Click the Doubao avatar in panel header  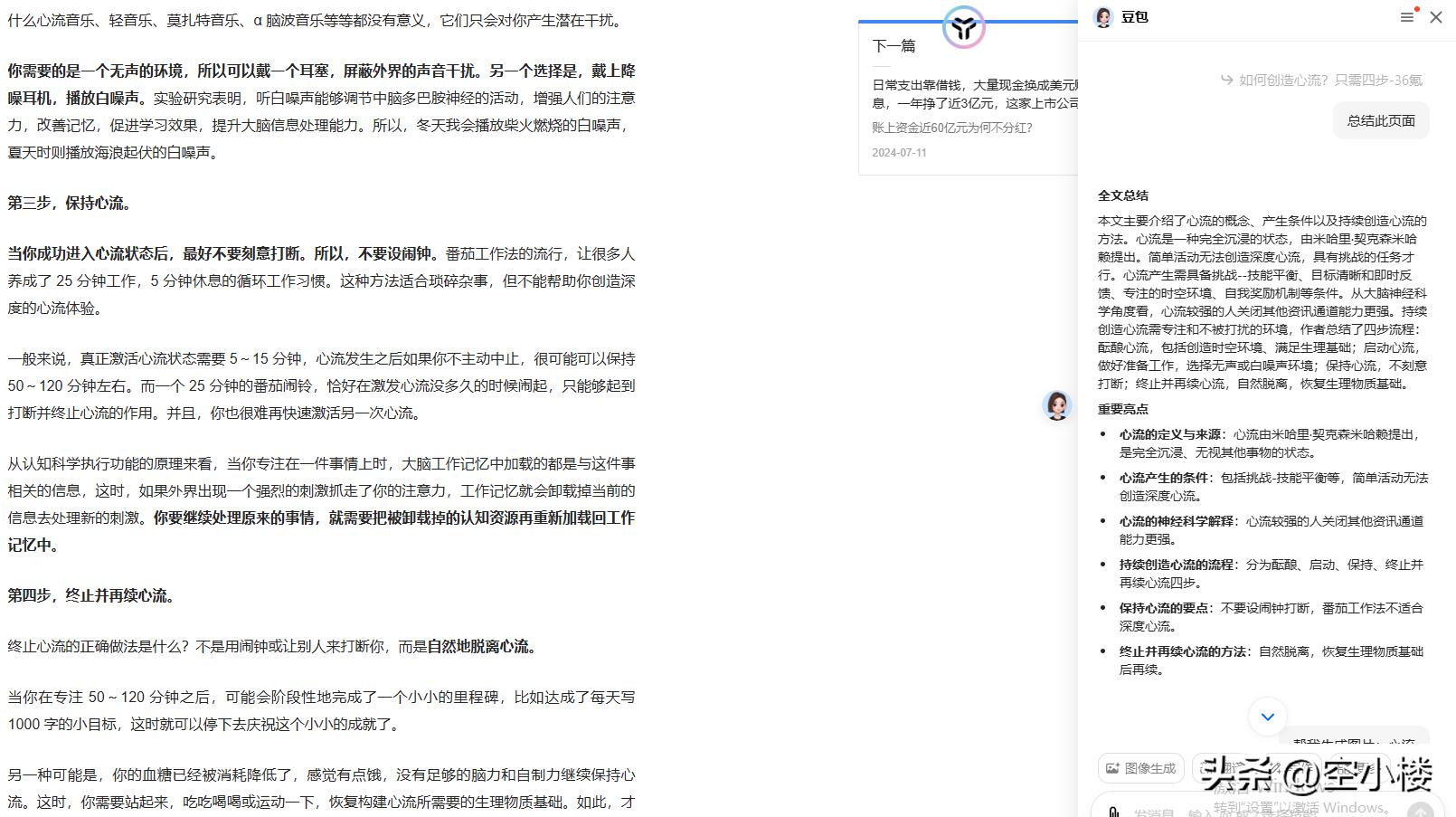tap(1103, 17)
